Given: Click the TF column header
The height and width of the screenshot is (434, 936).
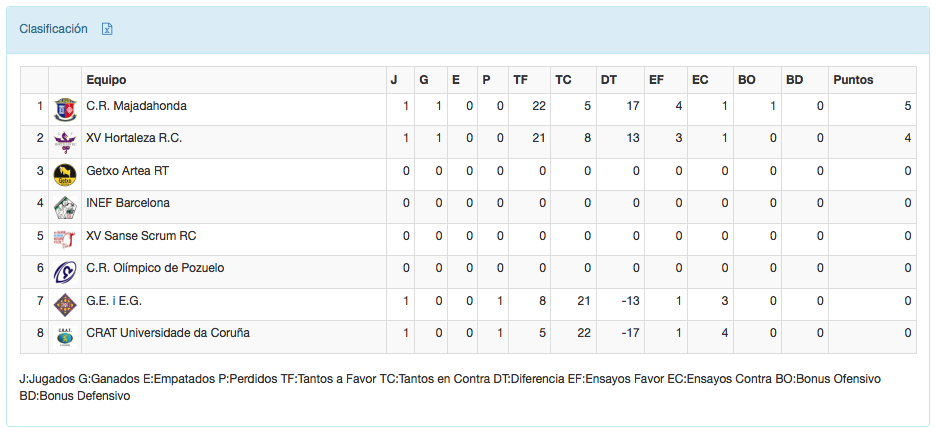Looking at the screenshot, I should coord(520,80).
